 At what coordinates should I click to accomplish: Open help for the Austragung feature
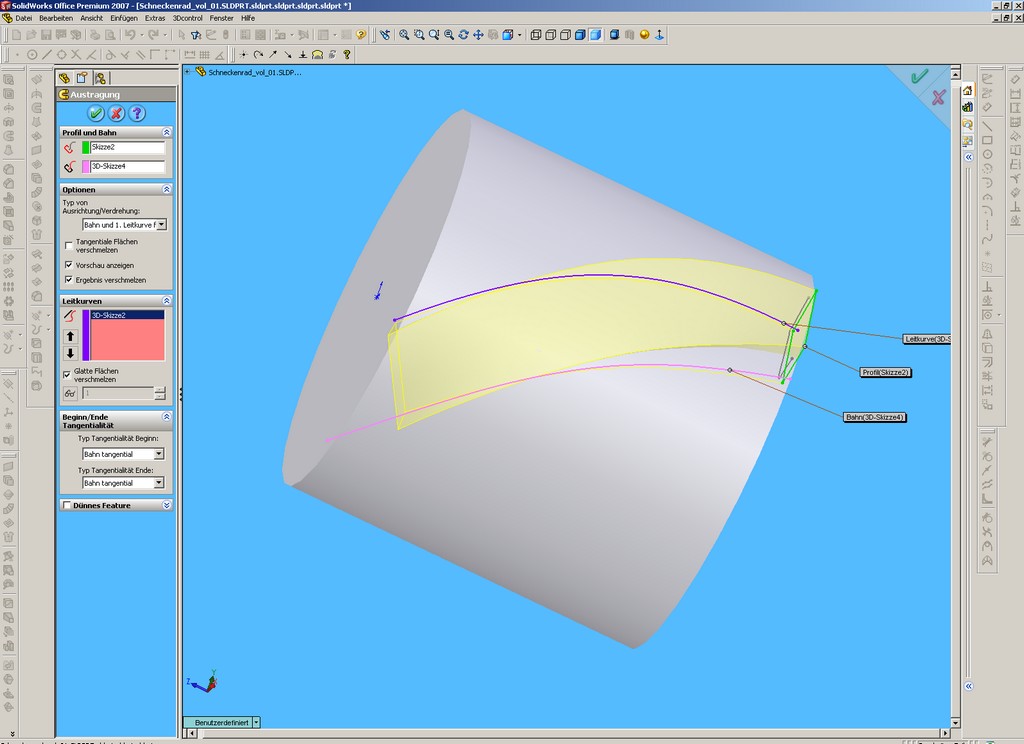point(138,114)
